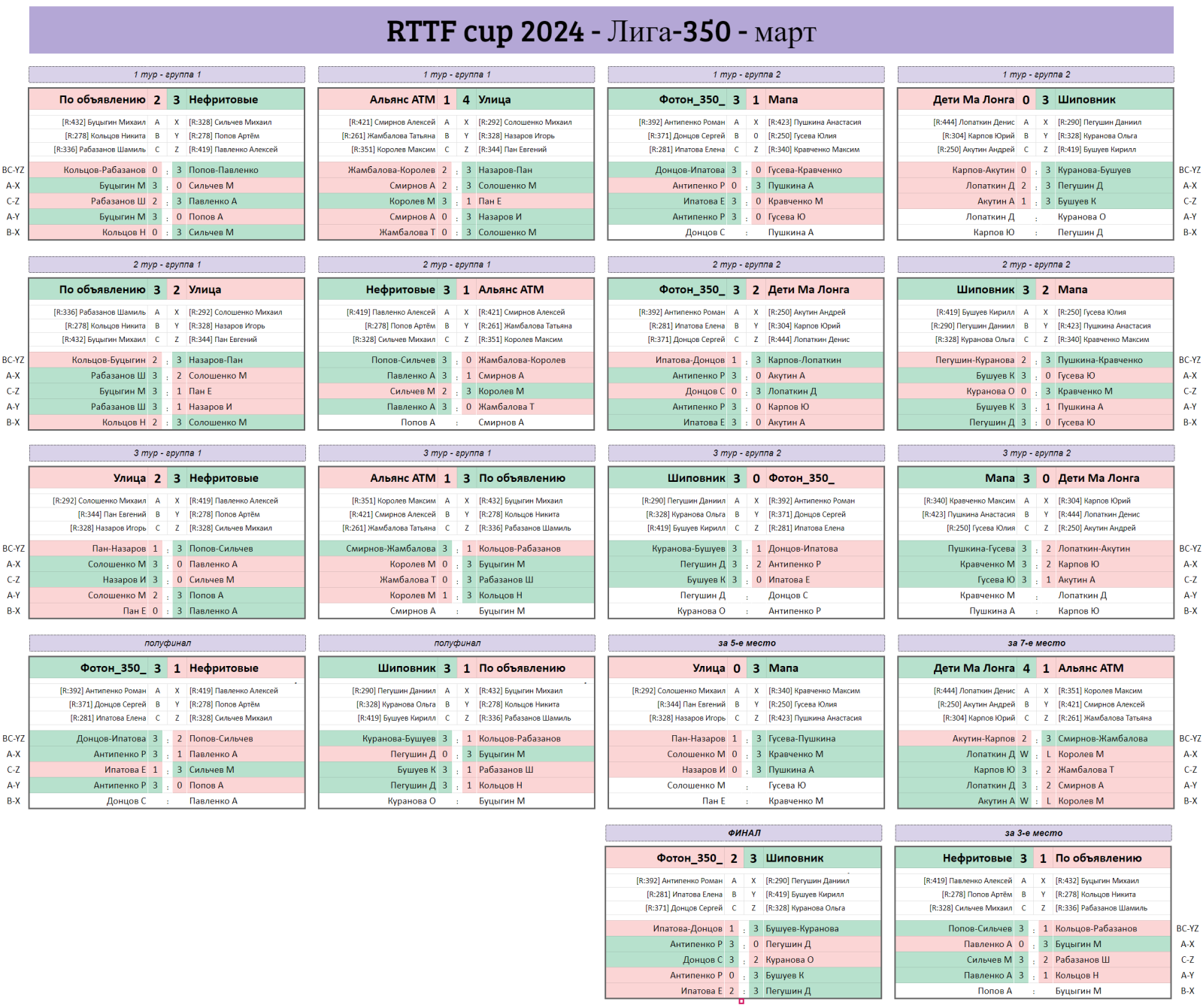Click the 'Гусева-Пушкина' doubles pair
The height and width of the screenshot is (1008, 1203).
802,739
